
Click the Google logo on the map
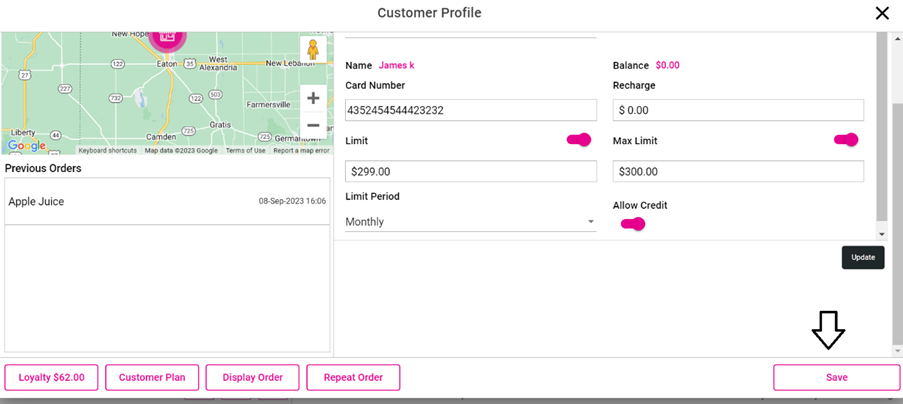click(x=26, y=146)
